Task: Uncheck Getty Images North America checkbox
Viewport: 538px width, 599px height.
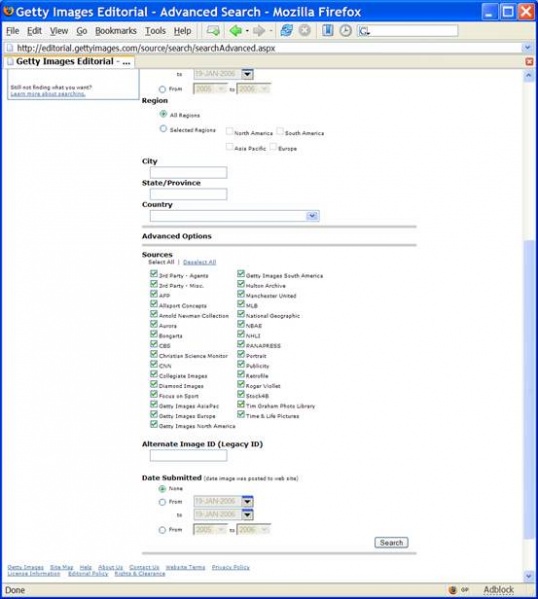Action: 154,424
